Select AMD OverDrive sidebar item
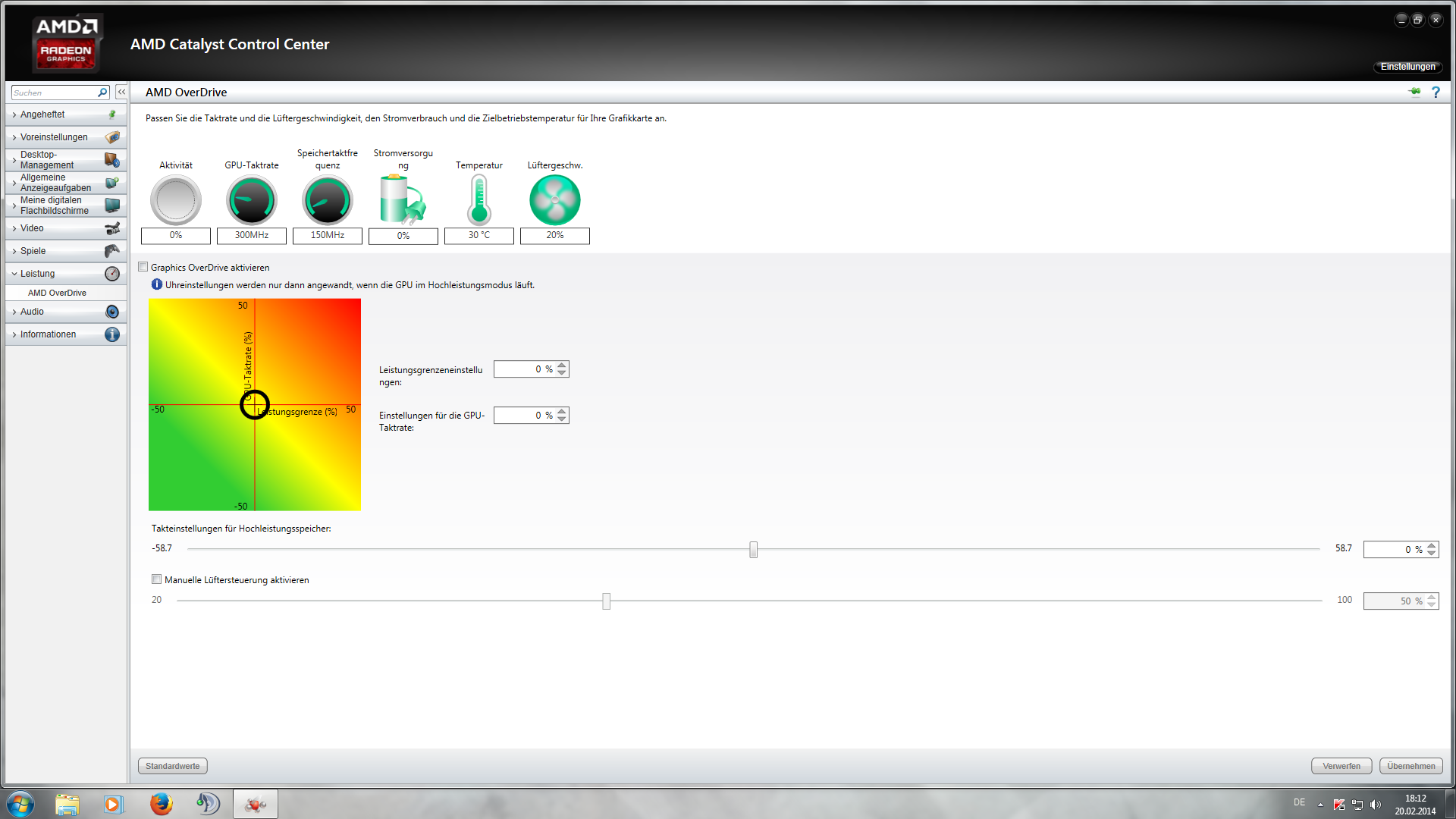1456x819 pixels. click(x=57, y=293)
